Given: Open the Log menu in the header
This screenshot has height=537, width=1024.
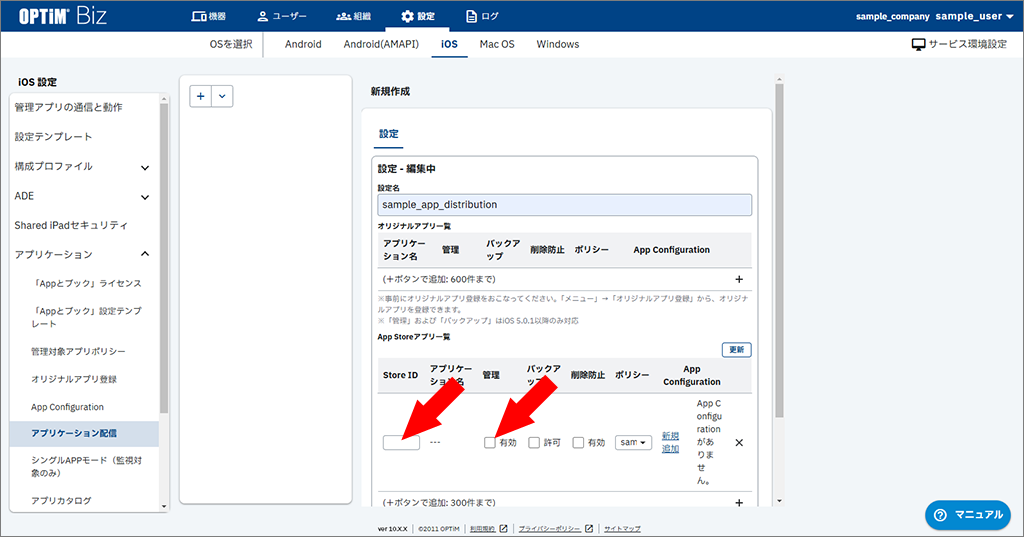Looking at the screenshot, I should (482, 16).
